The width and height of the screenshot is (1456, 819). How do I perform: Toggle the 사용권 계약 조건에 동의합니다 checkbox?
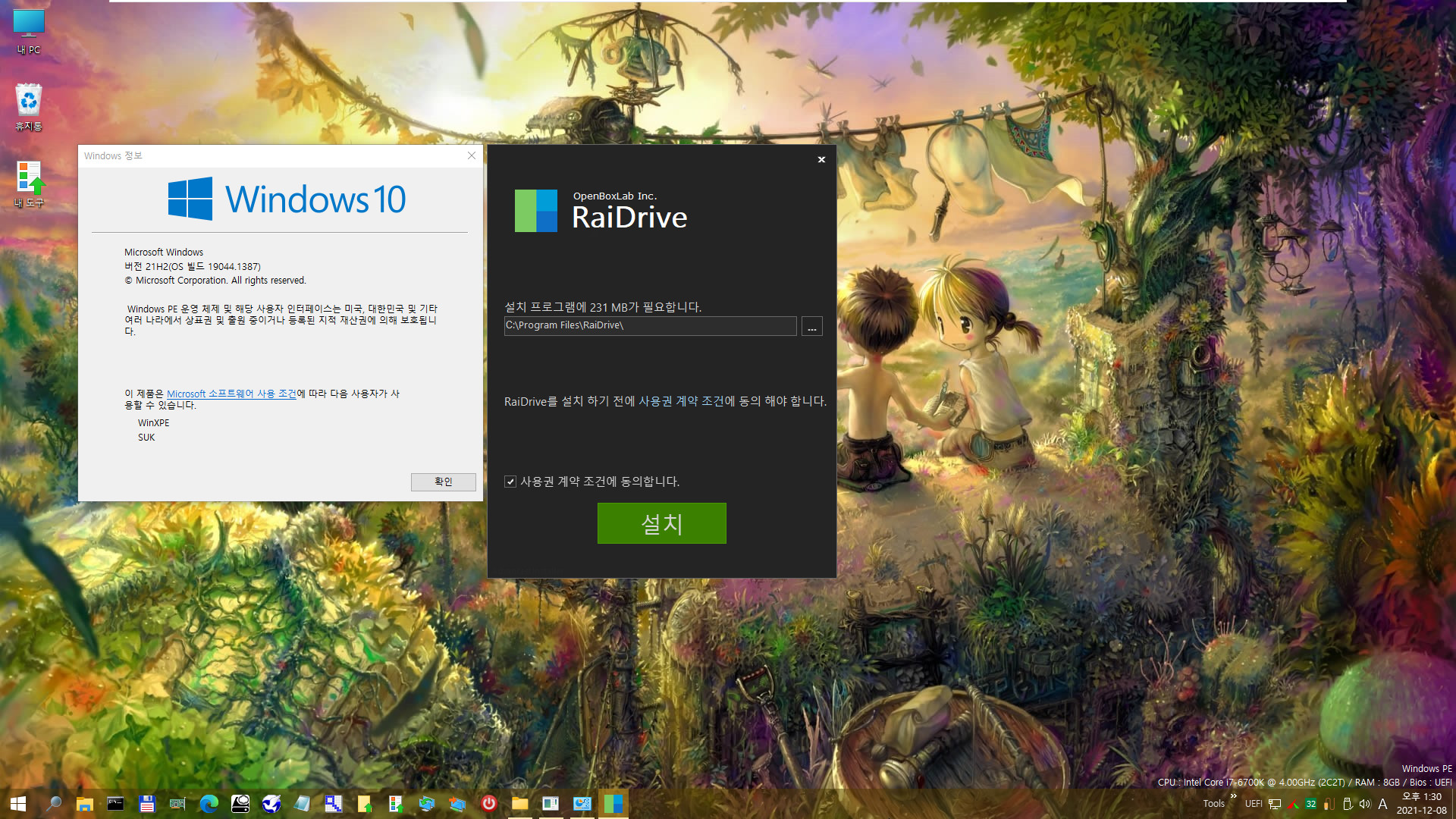point(510,482)
